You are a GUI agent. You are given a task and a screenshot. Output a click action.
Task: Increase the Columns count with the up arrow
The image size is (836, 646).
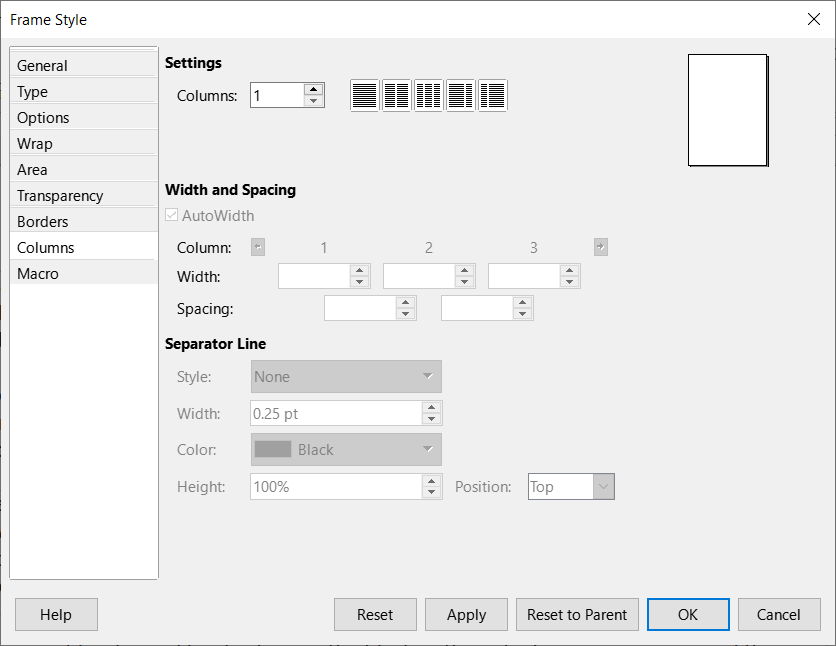pyautogui.click(x=314, y=89)
